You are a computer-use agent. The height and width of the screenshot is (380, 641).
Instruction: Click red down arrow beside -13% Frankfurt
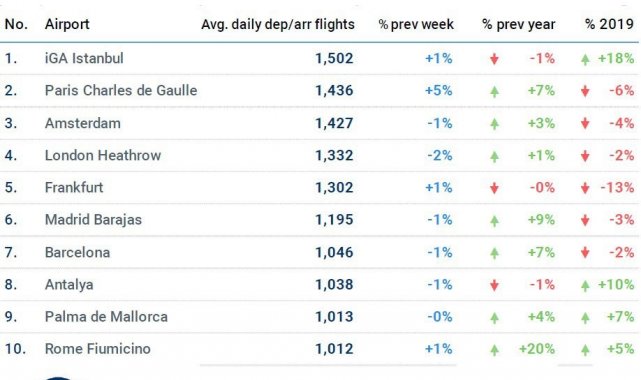point(585,188)
